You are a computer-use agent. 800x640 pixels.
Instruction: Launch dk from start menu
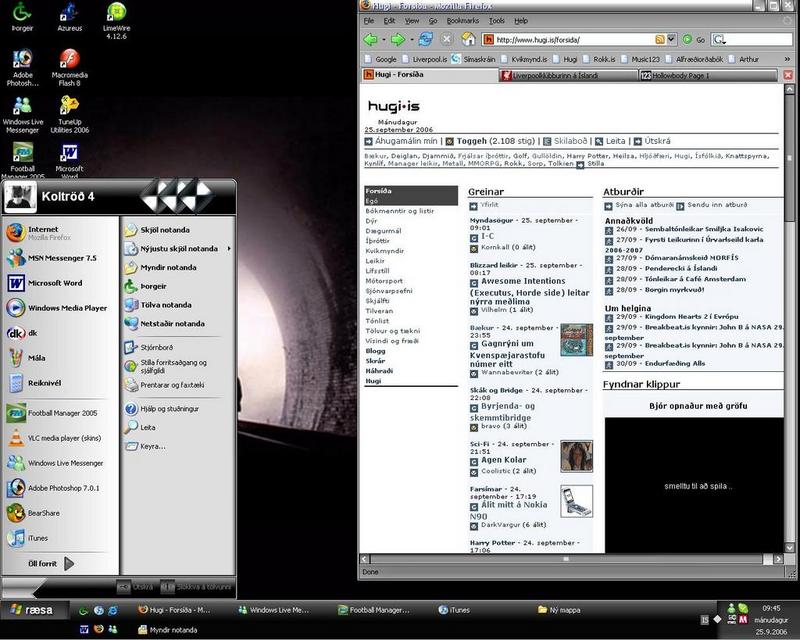point(60,333)
